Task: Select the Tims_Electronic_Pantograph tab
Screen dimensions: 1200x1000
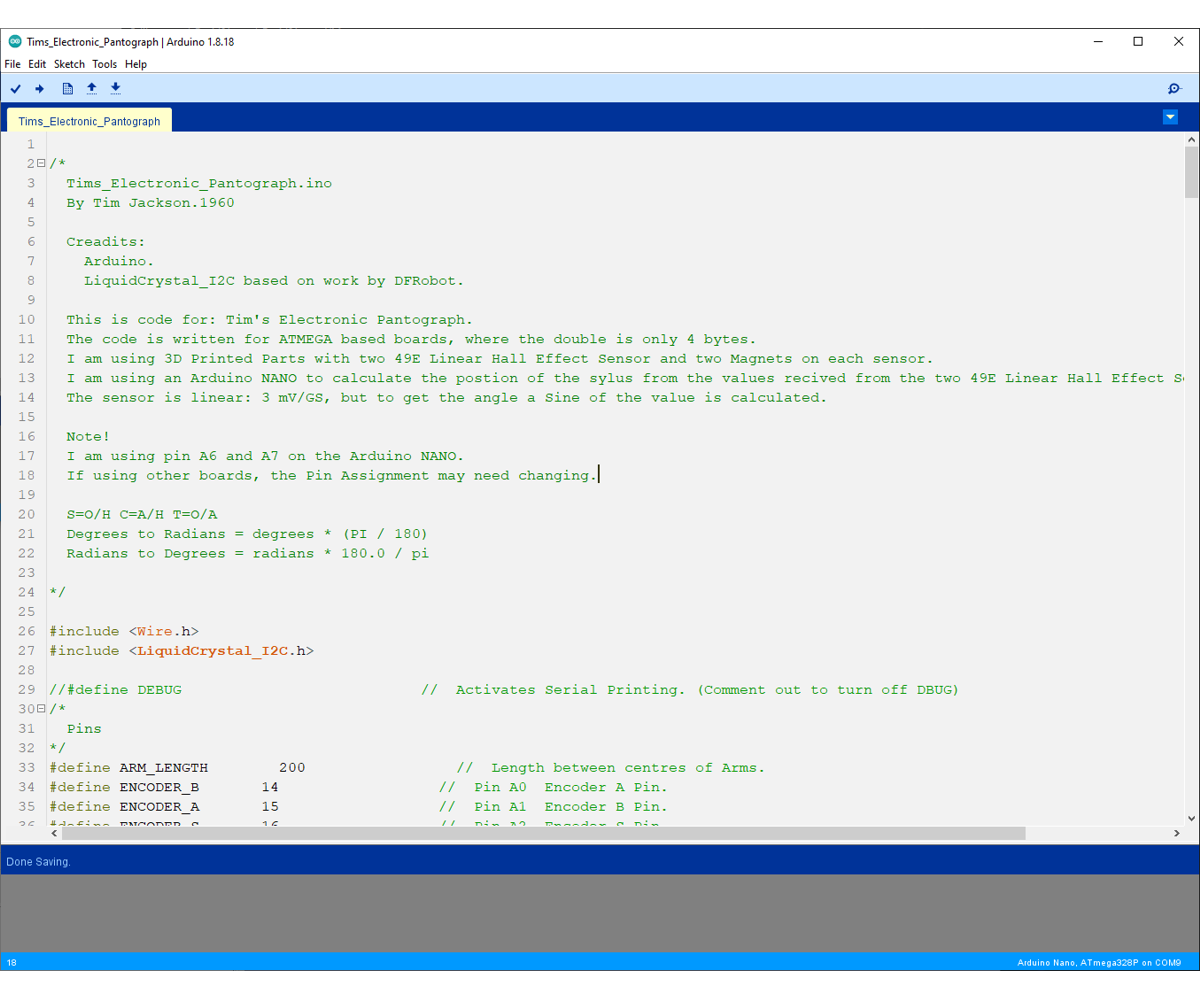Action: (89, 121)
